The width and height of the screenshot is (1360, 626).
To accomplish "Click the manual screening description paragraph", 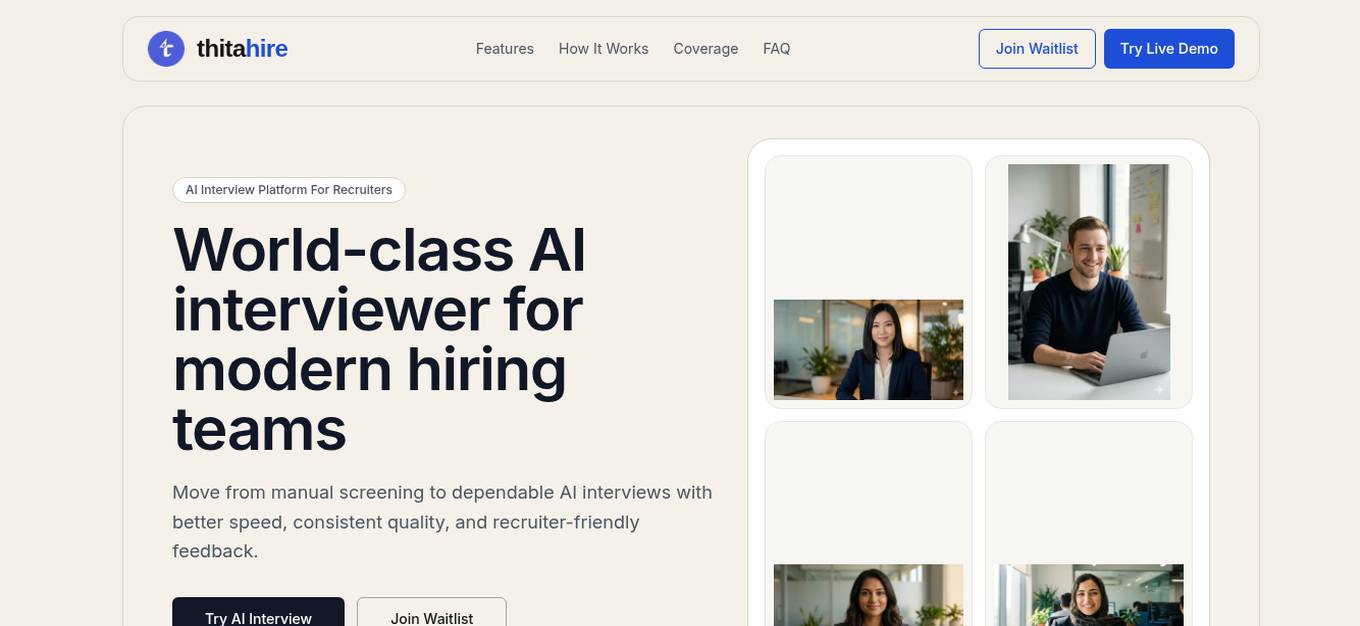I will click(x=442, y=522).
